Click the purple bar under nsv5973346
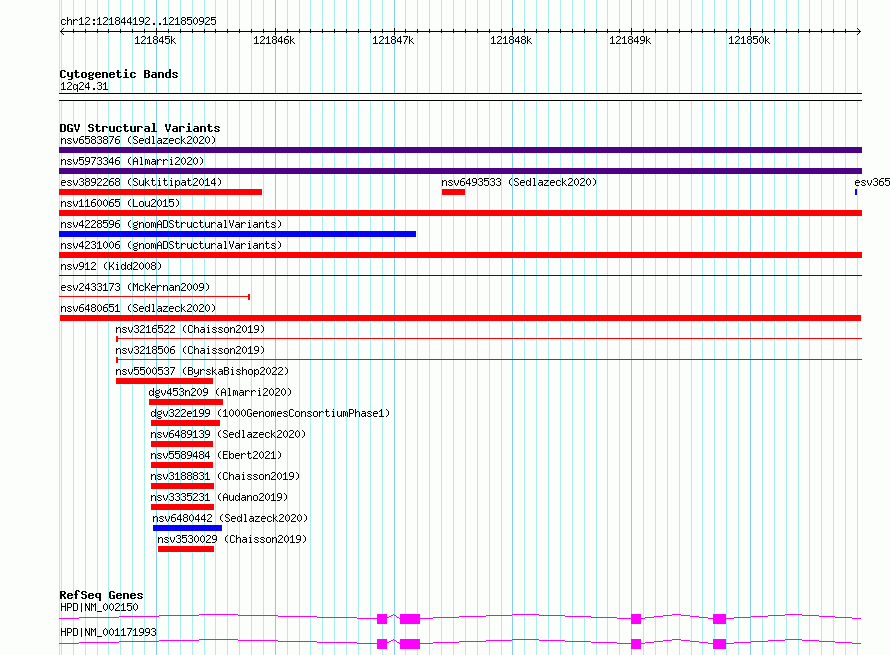Viewport: 890px width, 655px height. coord(460,171)
